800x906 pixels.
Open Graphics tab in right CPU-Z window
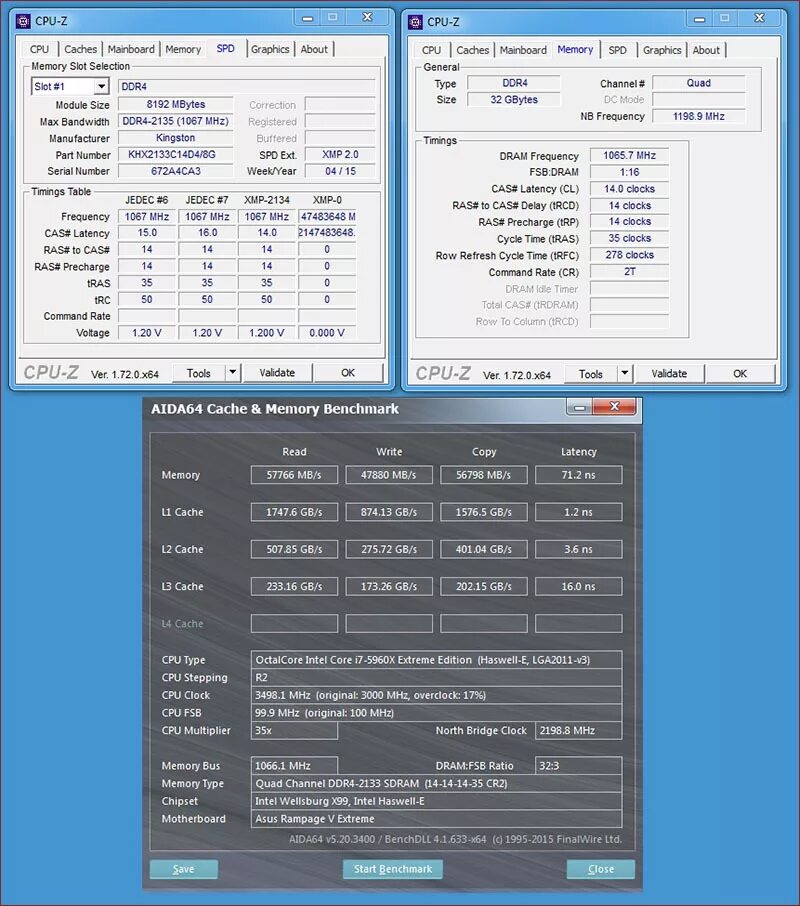(662, 50)
